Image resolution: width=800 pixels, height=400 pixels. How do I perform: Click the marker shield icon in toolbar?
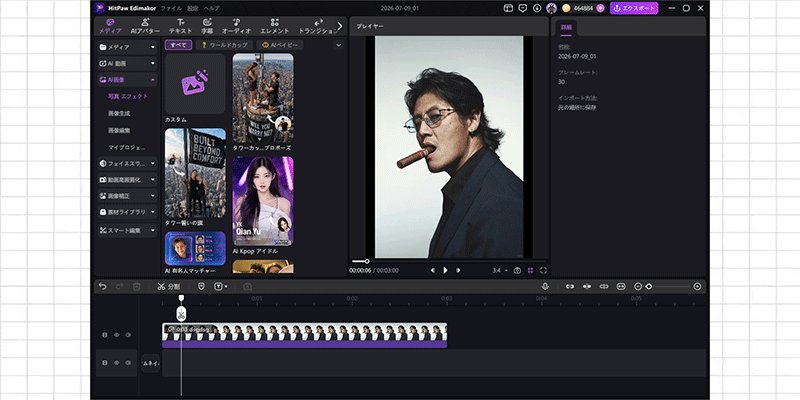(201, 286)
